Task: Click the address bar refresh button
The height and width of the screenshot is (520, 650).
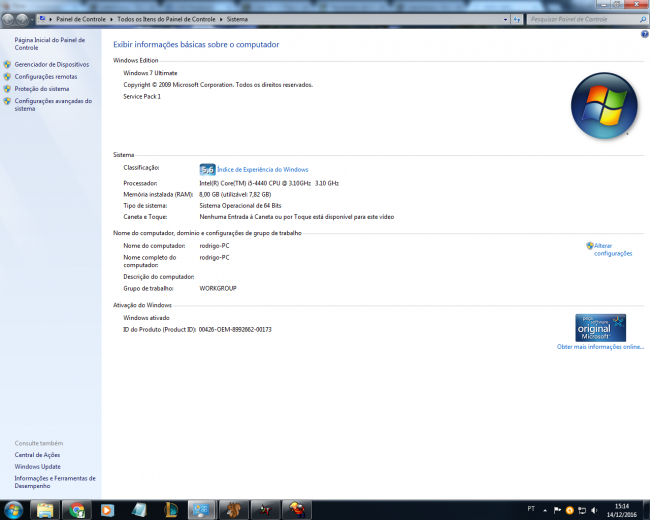Action: click(x=517, y=19)
